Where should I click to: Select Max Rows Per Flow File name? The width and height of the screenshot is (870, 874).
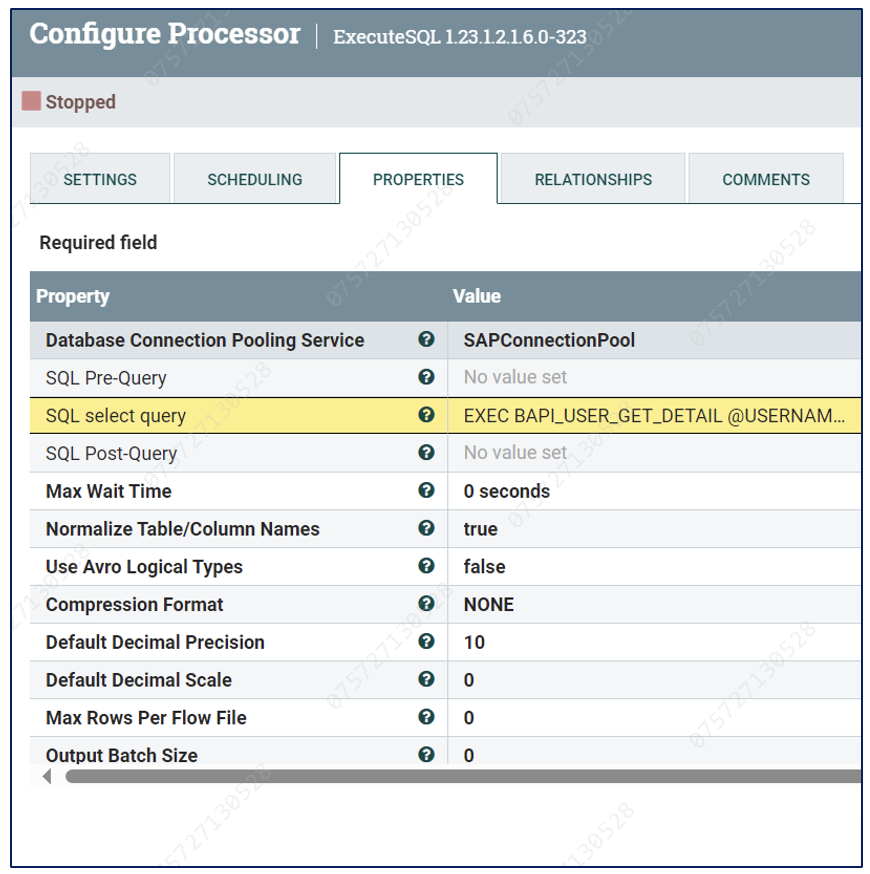pyautogui.click(x=145, y=717)
